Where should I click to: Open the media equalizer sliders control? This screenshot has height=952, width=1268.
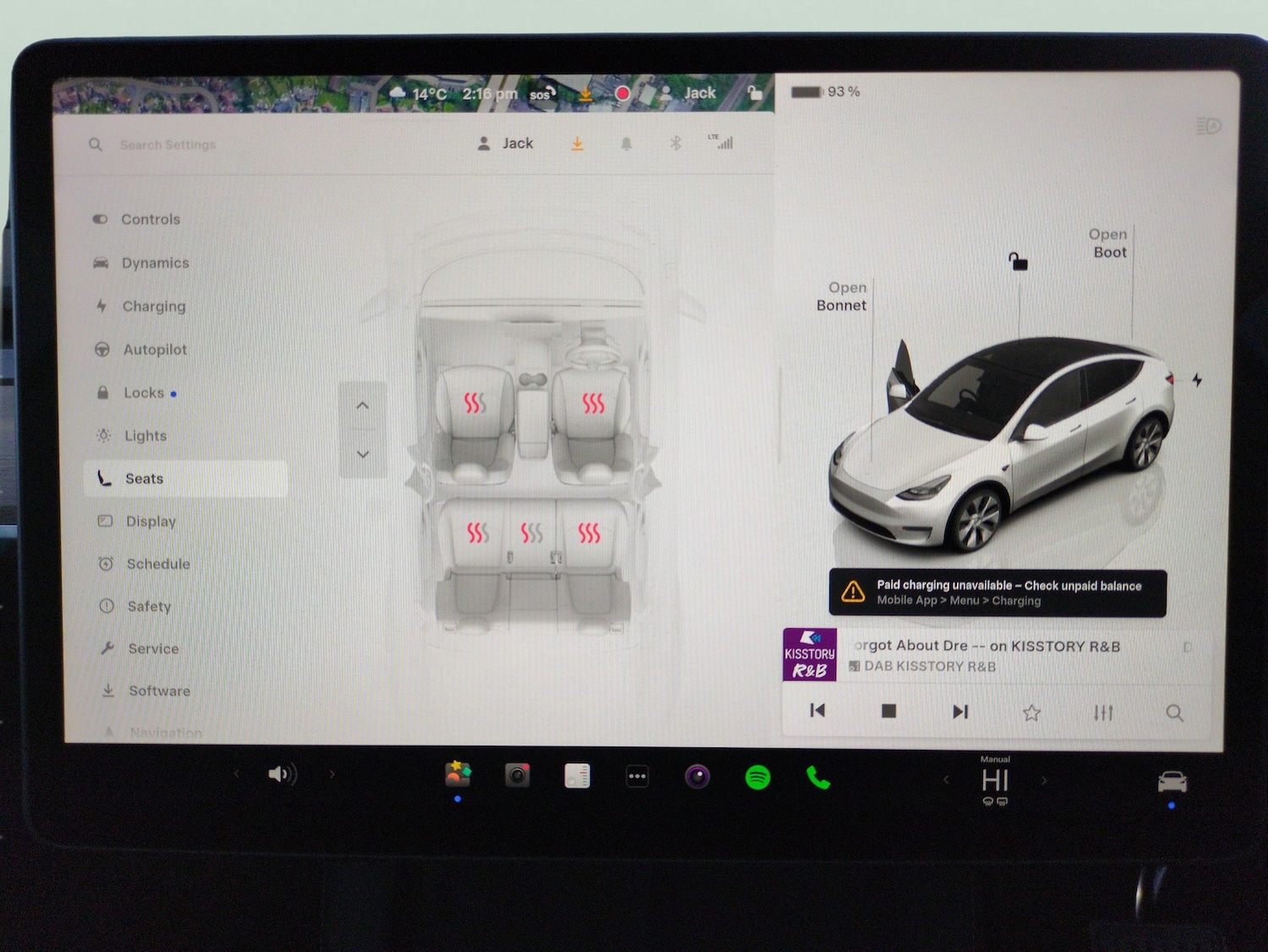coord(1102,713)
